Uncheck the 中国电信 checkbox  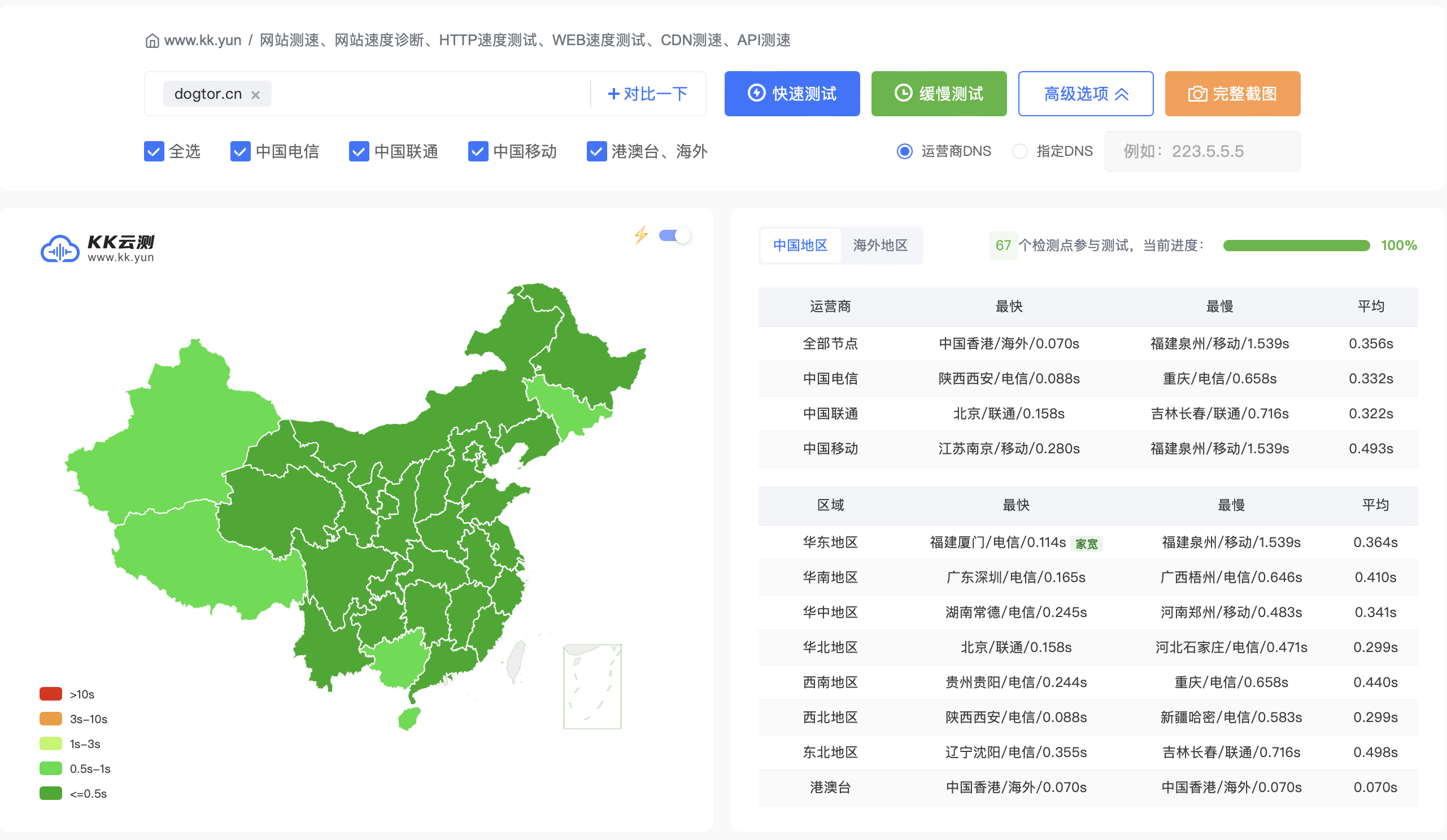tap(240, 151)
